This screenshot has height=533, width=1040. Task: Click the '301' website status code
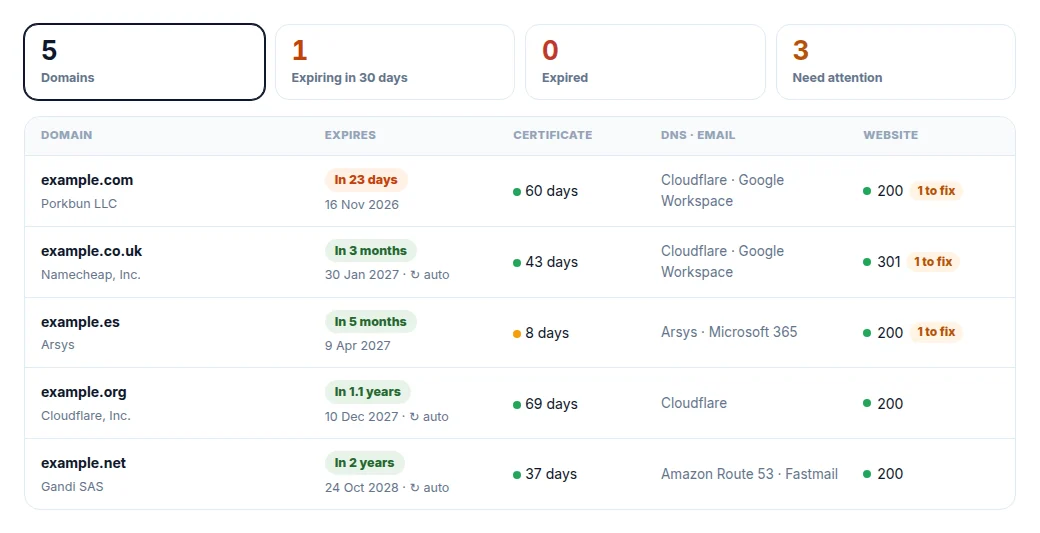[889, 262]
